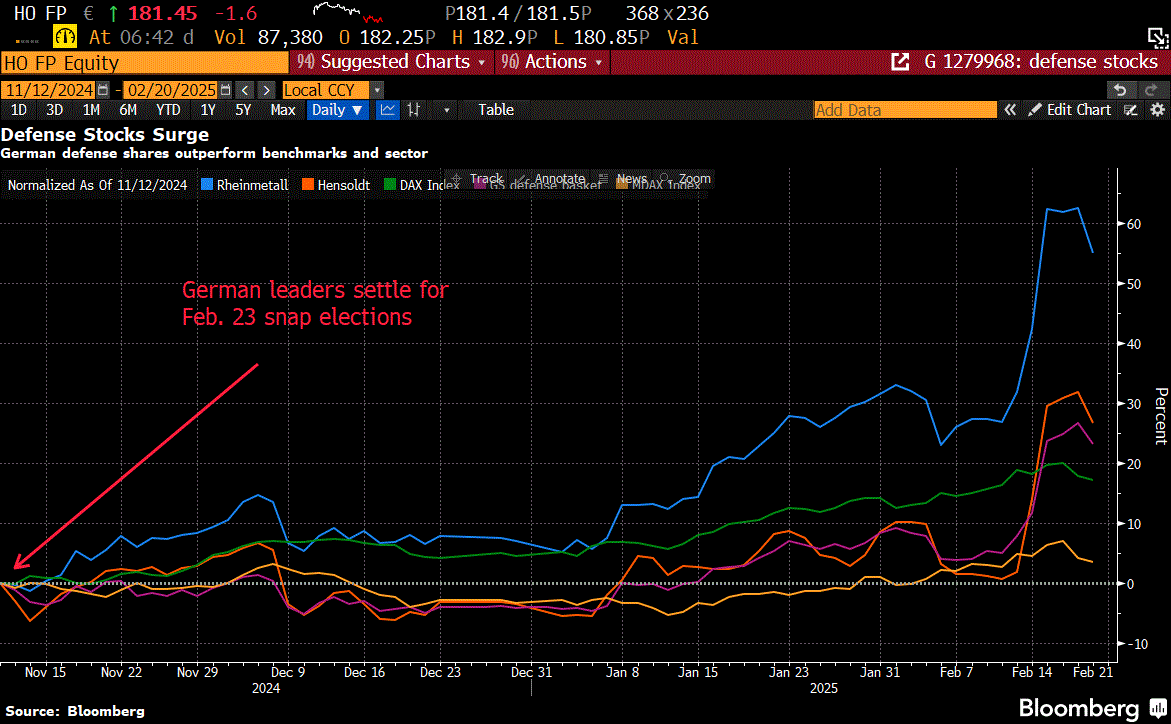Click the Rheinmetall blue legend swatch

(207, 185)
